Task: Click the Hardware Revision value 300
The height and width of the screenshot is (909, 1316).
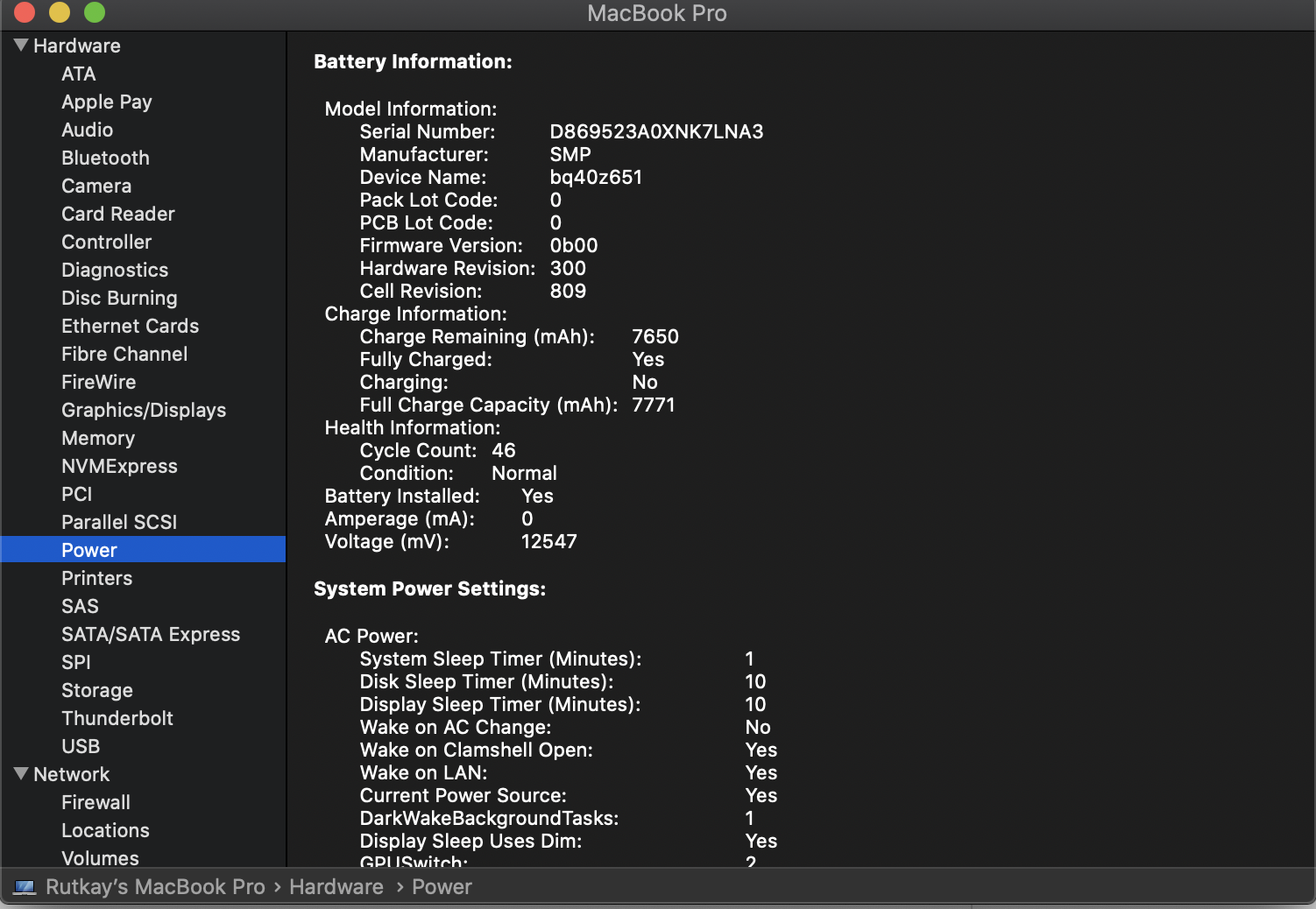Action: pos(568,268)
